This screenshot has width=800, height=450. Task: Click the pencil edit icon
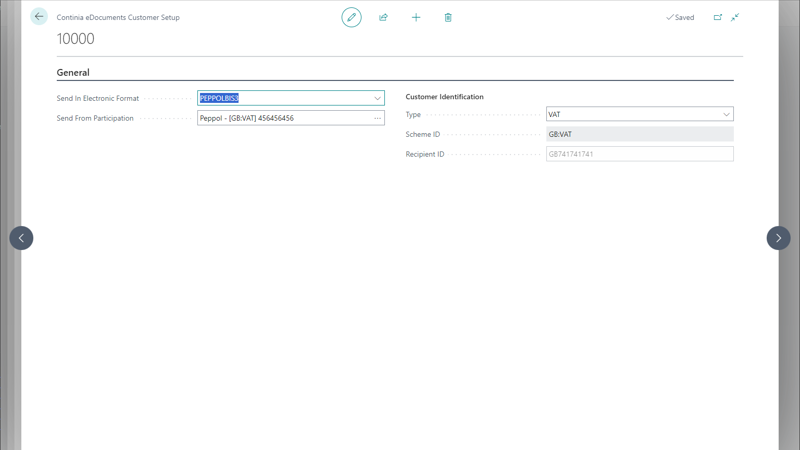click(351, 17)
